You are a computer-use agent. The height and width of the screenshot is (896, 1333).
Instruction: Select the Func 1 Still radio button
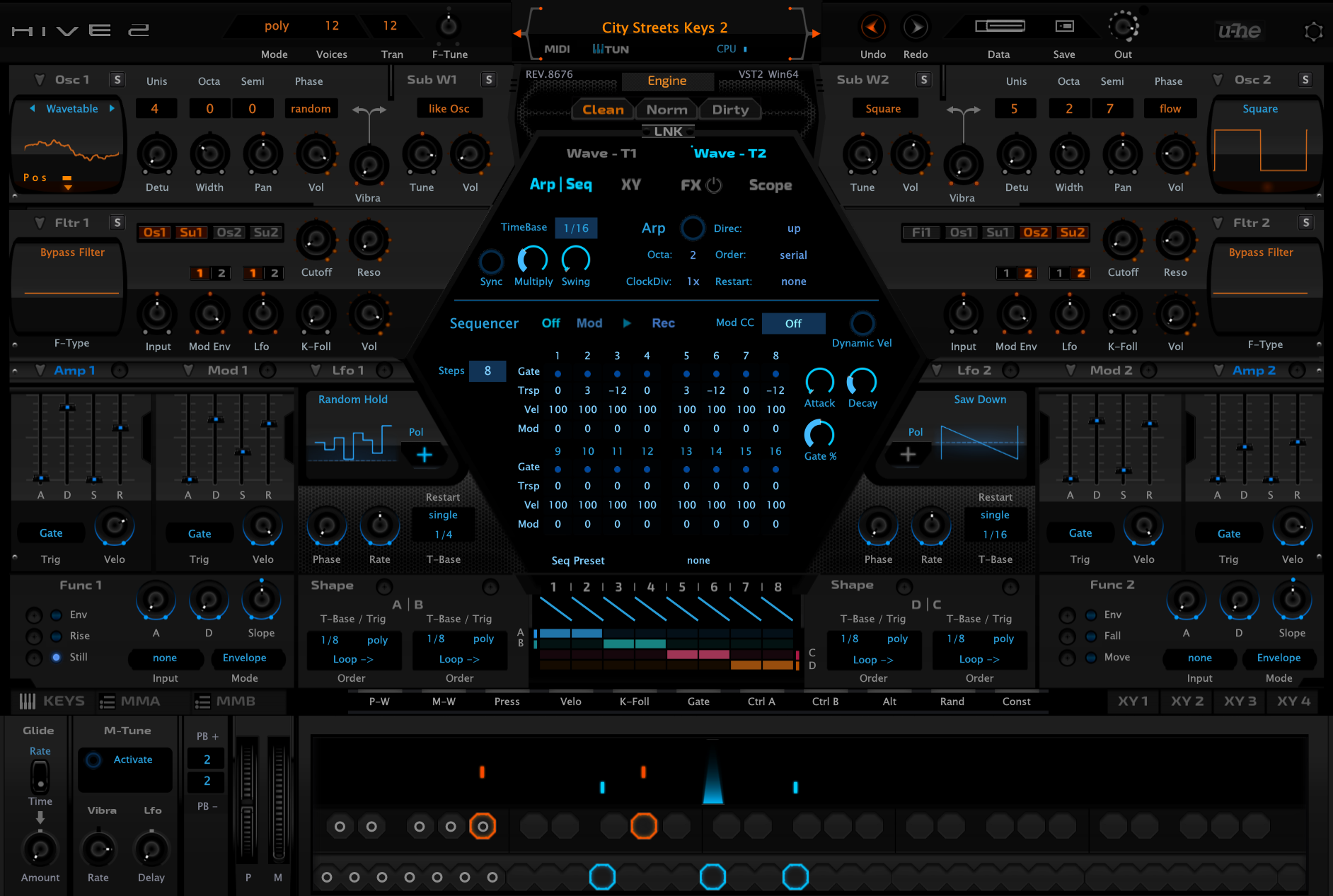click(56, 657)
